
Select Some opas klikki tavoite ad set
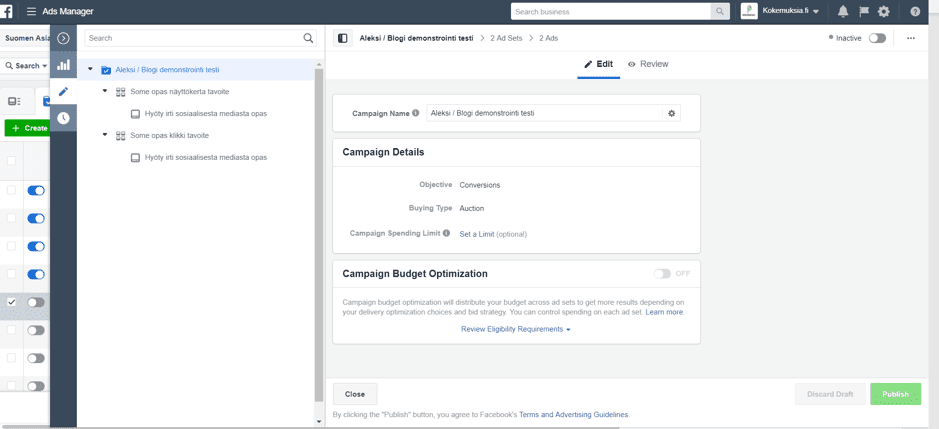click(x=169, y=135)
